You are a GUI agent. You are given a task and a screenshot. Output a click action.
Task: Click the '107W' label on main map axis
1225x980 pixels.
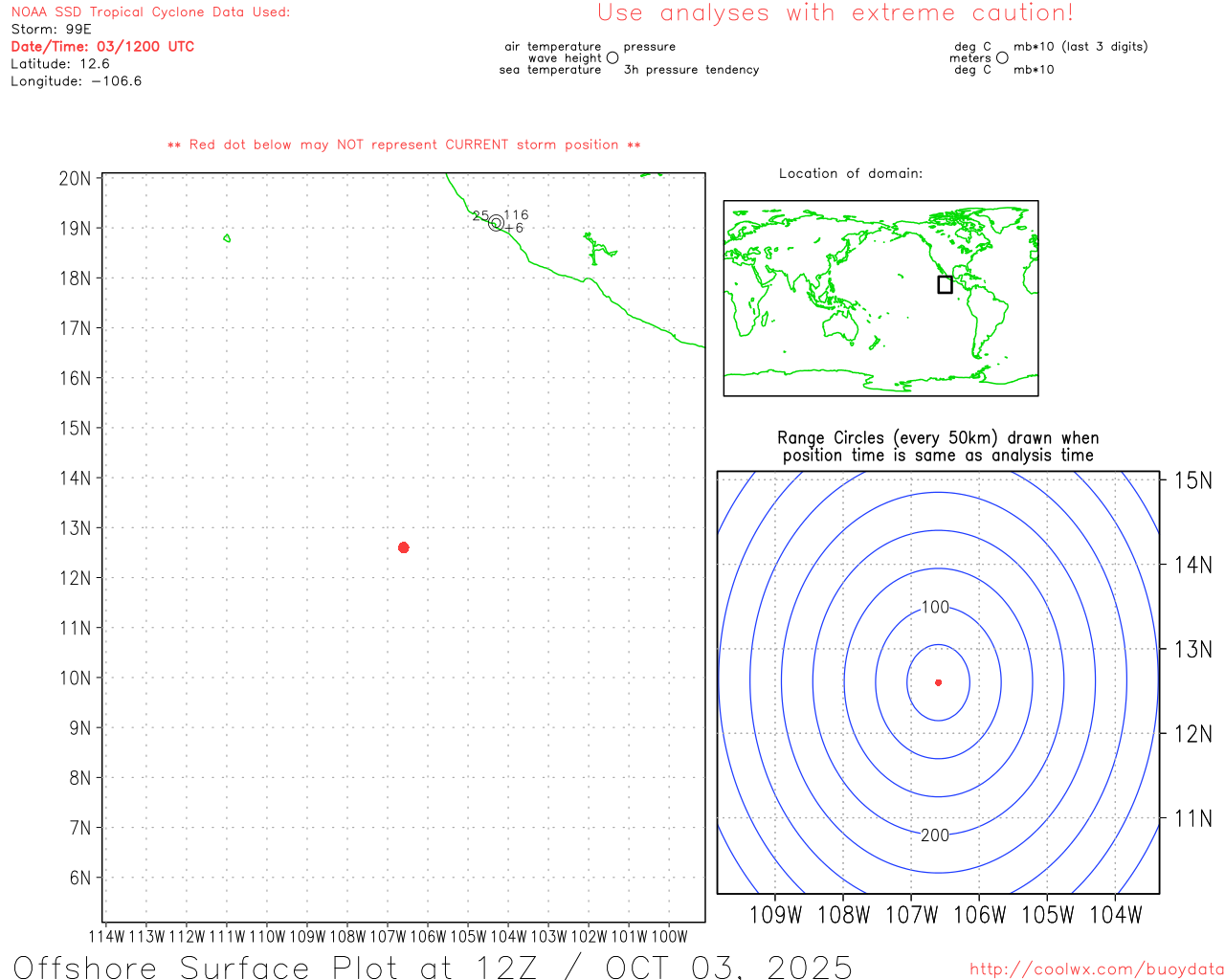point(388,937)
